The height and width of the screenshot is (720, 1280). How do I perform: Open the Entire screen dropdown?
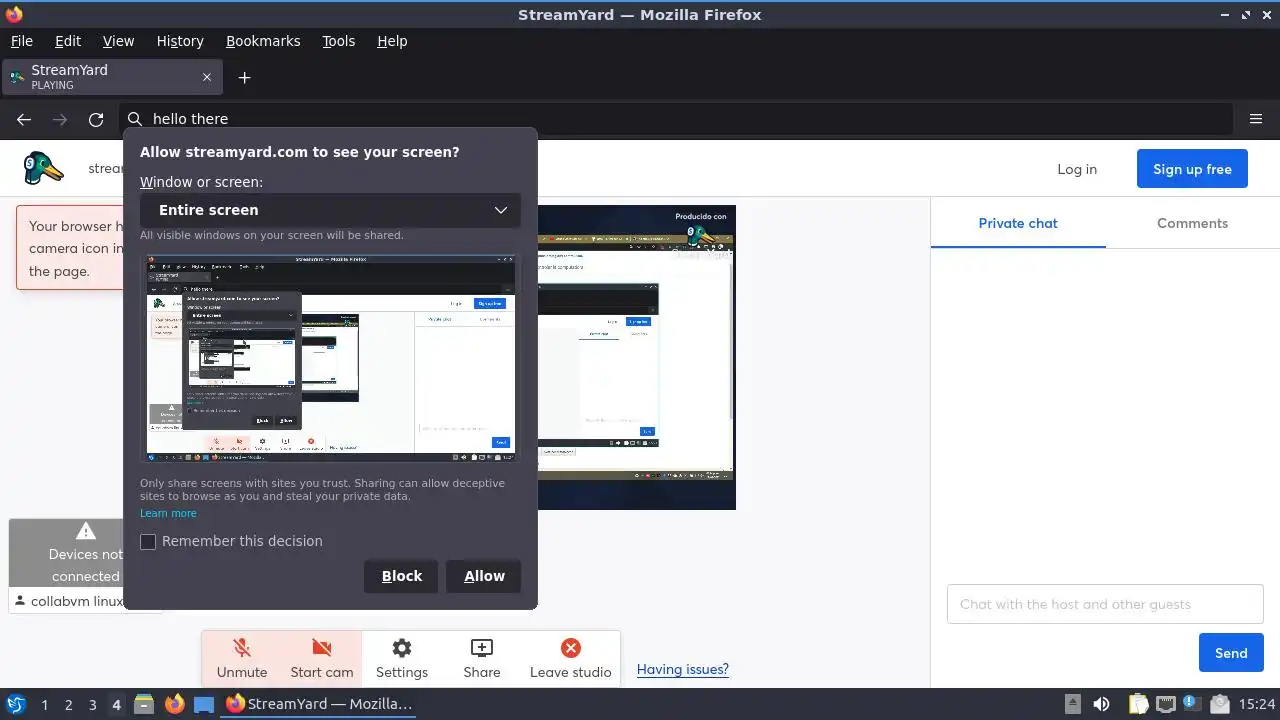330,210
